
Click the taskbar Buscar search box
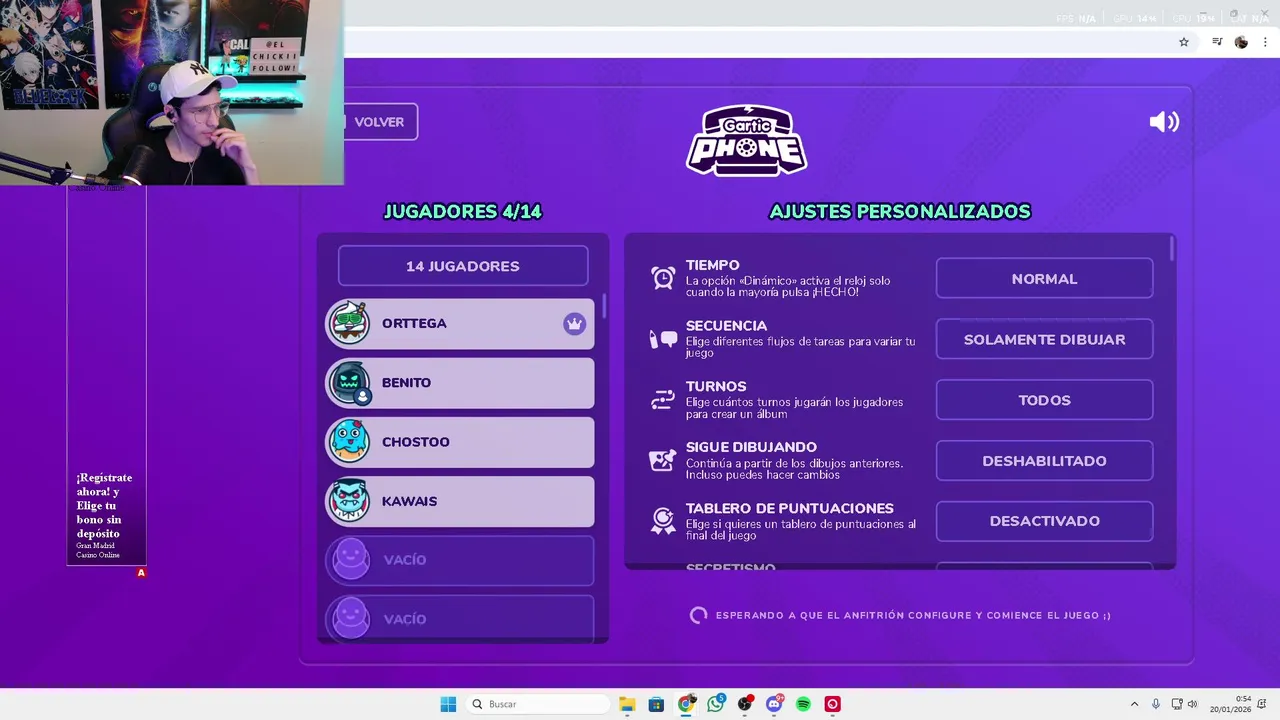(538, 704)
